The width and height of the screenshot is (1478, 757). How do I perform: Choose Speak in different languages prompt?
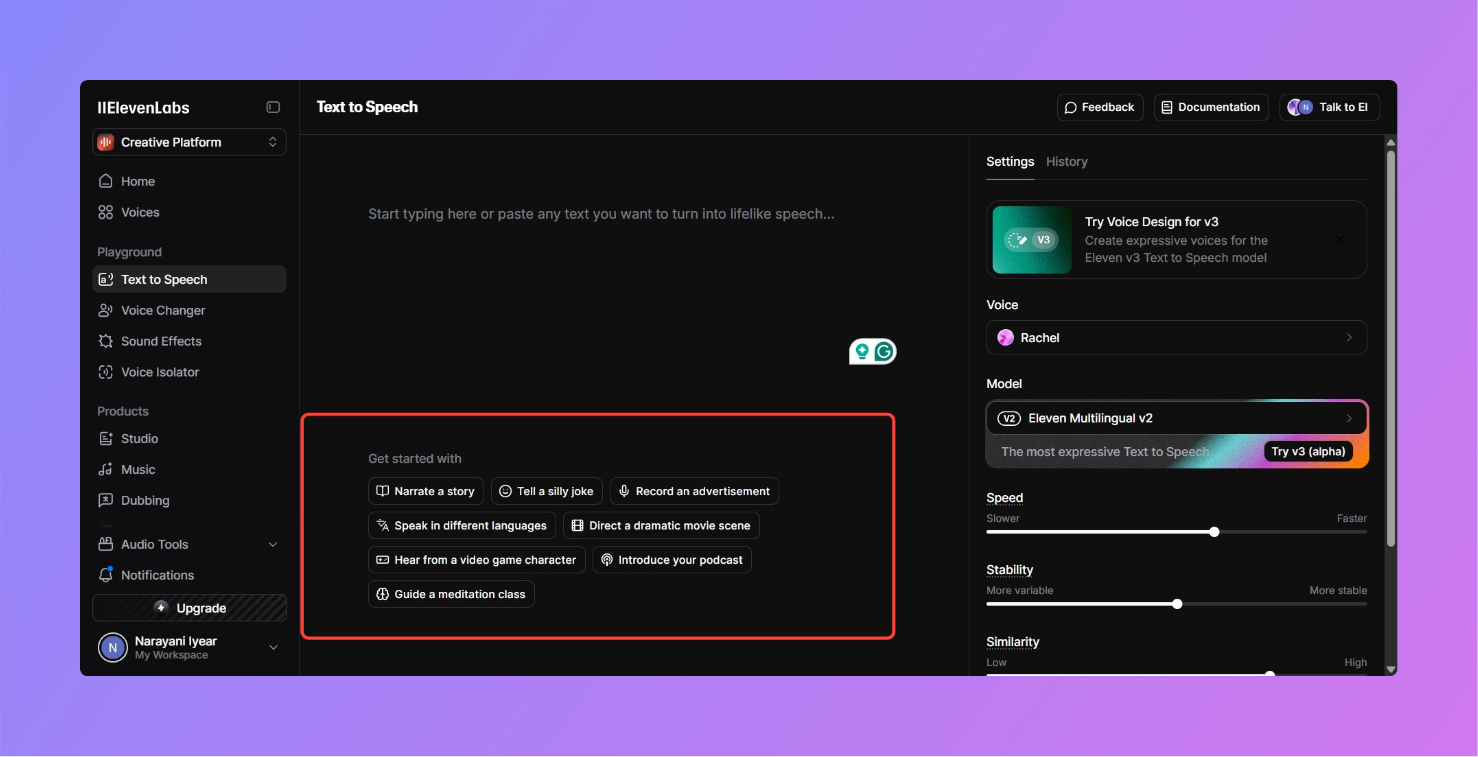pos(462,525)
